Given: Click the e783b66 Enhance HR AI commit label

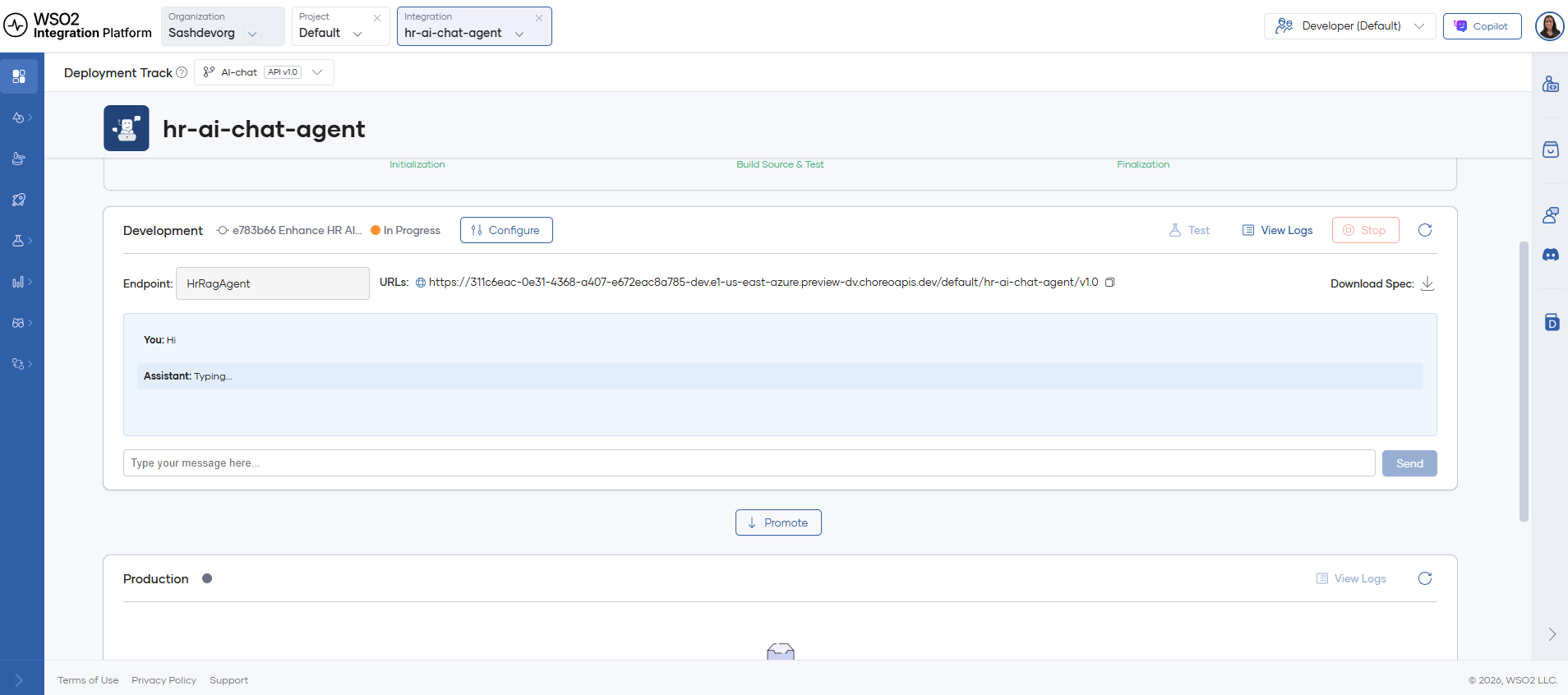Looking at the screenshot, I should tap(297, 230).
